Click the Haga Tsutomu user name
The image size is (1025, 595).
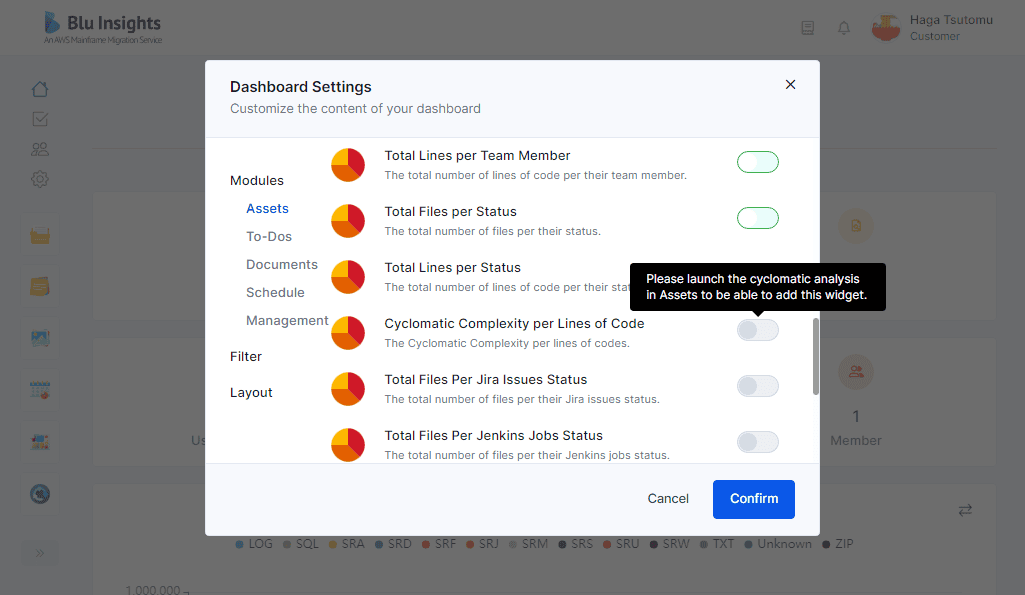[x=951, y=20]
